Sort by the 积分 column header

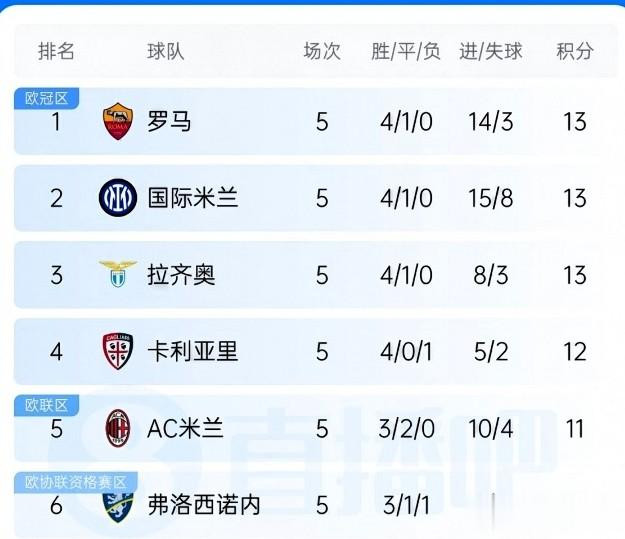click(575, 51)
